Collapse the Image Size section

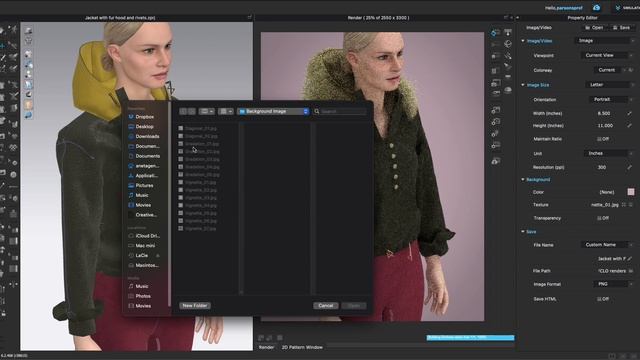point(523,85)
